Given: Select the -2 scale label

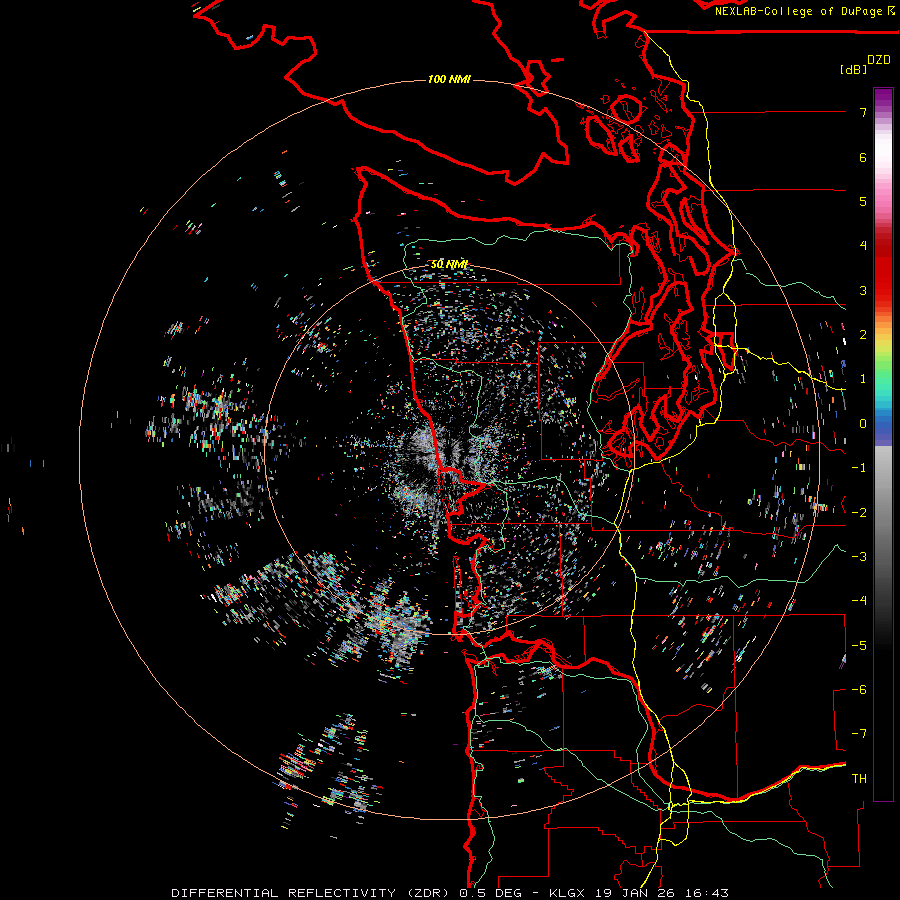Looking at the screenshot, I should click(859, 512).
